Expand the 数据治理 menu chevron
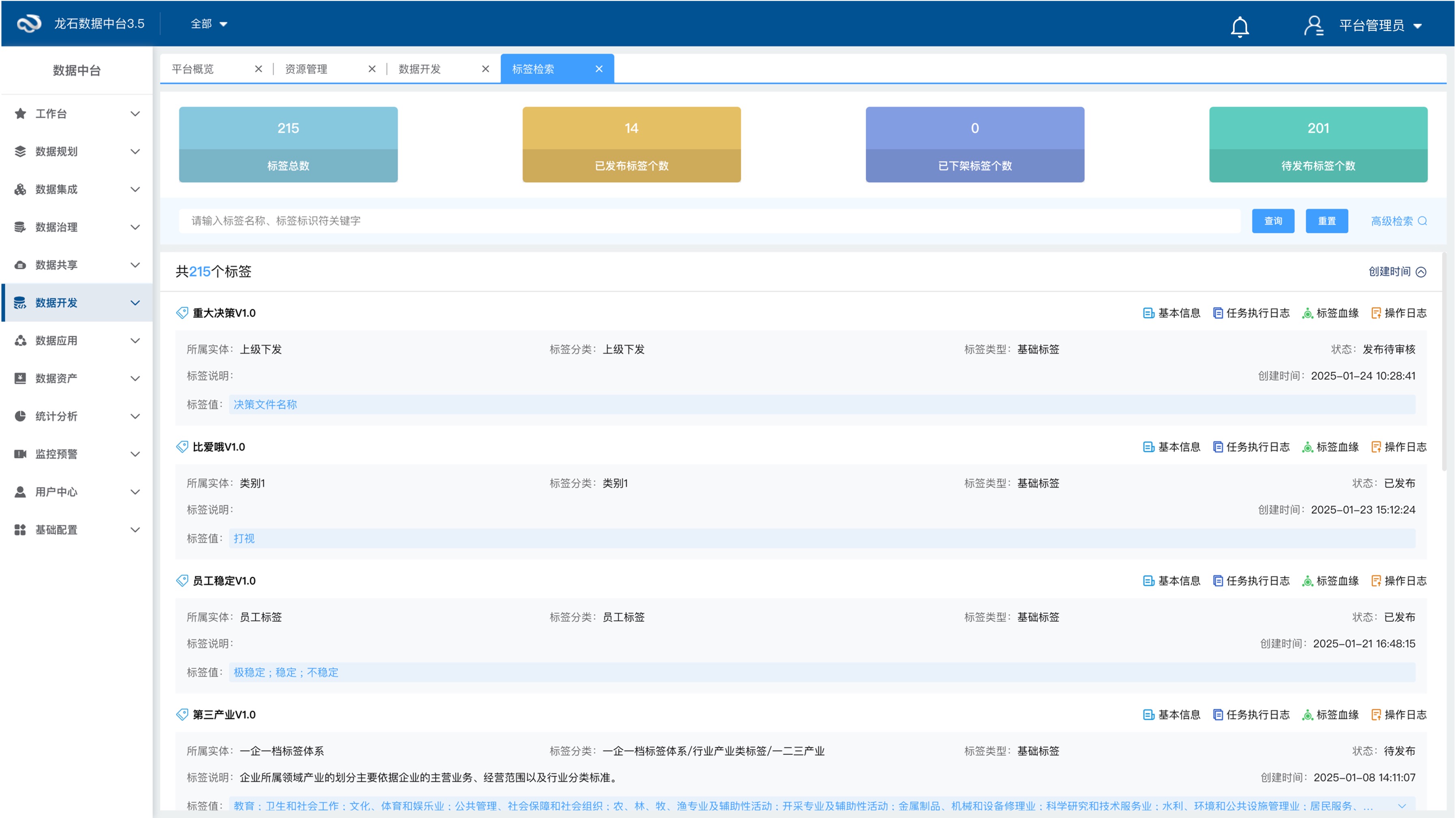This screenshot has width=1456, height=818. click(135, 227)
